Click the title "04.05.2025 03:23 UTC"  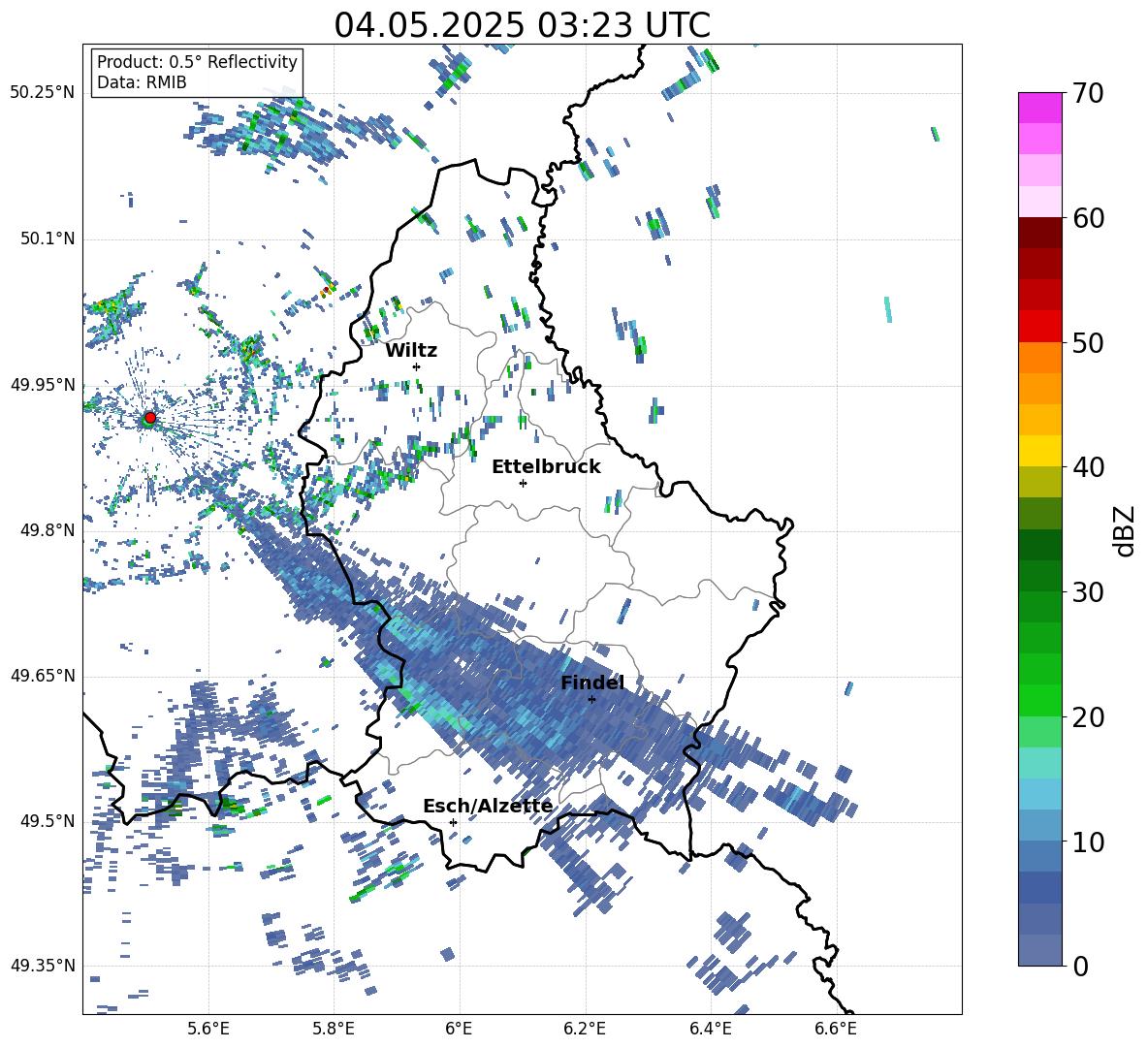click(x=522, y=25)
